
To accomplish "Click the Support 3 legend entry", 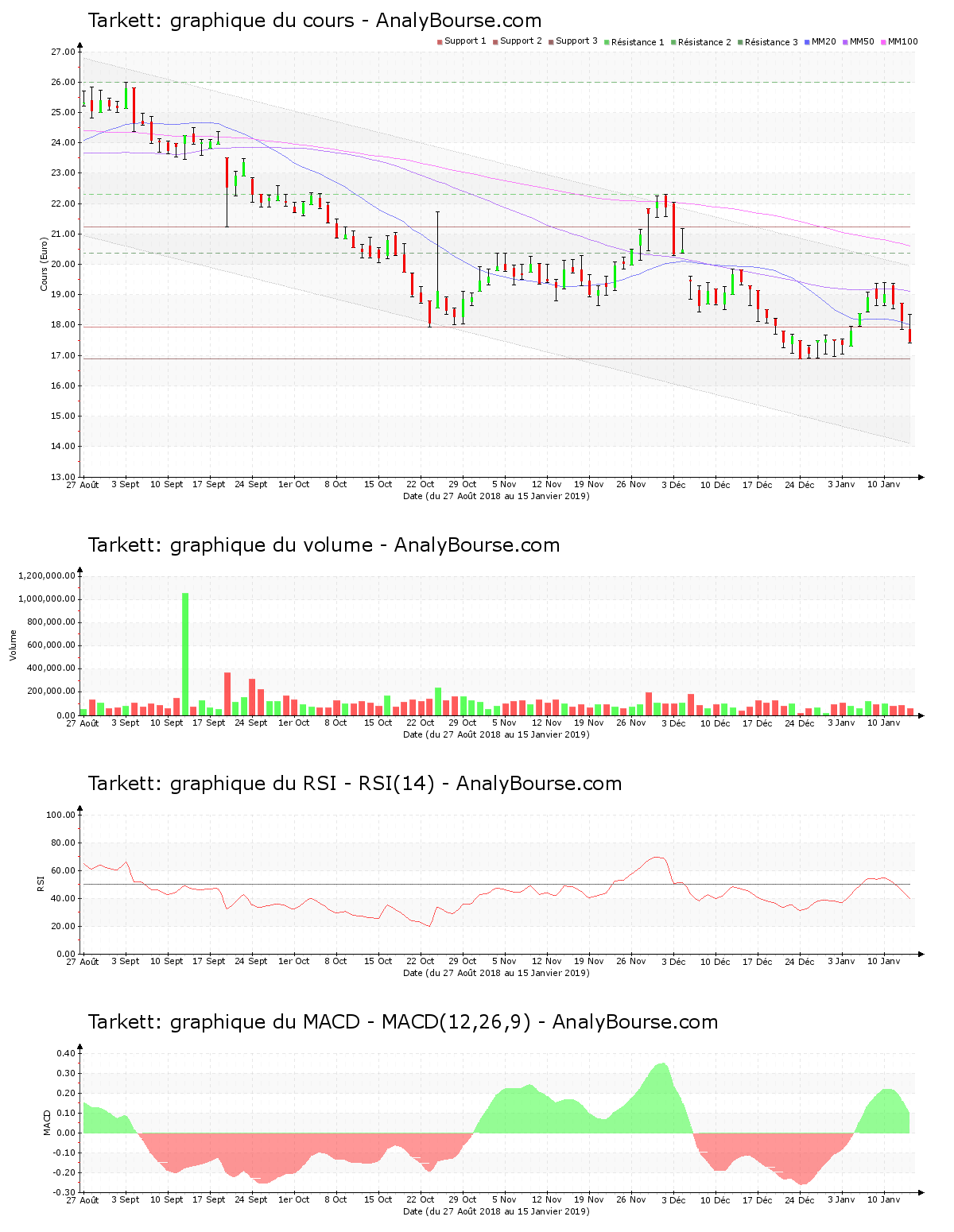I will coord(573,41).
